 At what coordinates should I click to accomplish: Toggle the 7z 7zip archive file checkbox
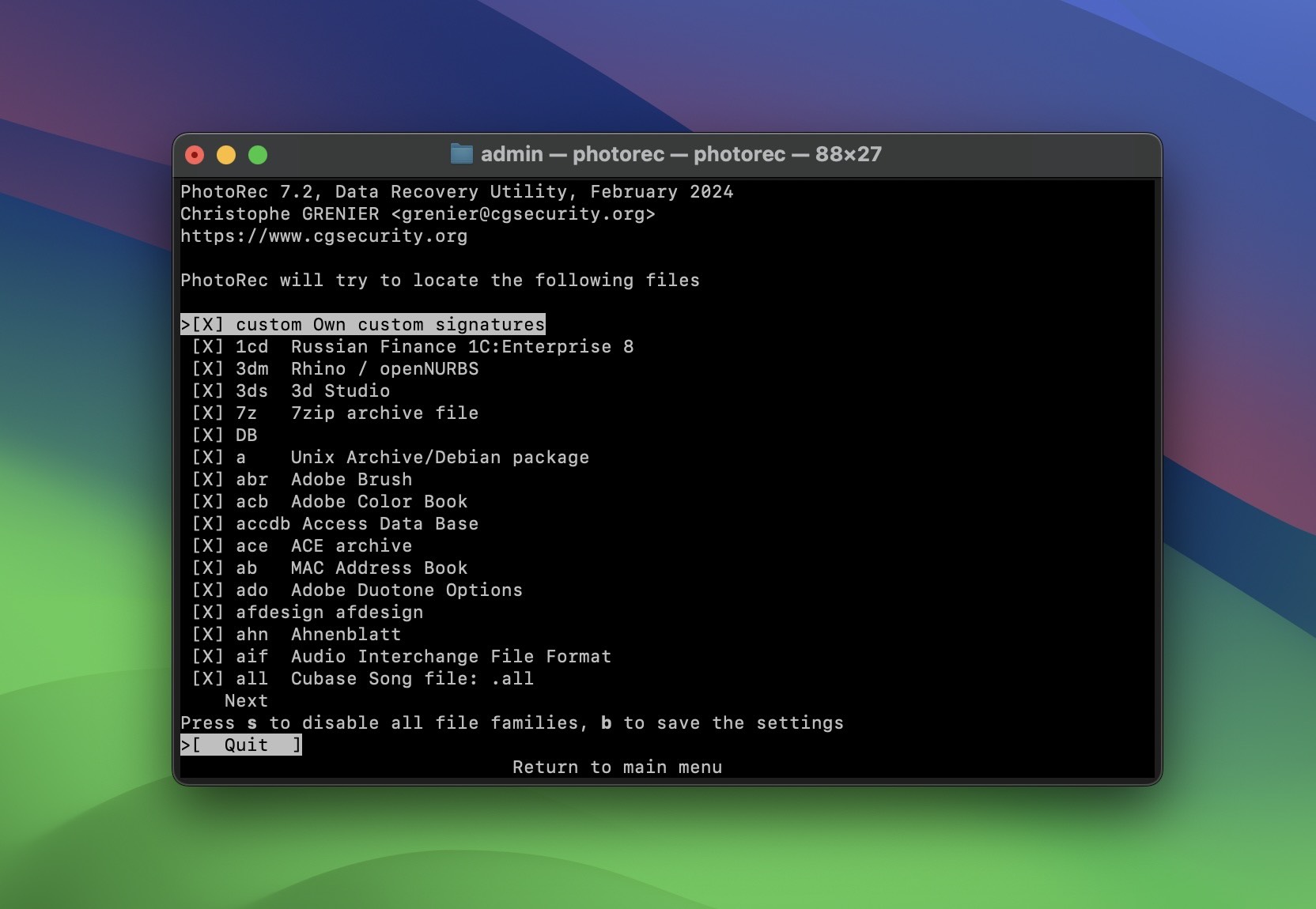208,413
